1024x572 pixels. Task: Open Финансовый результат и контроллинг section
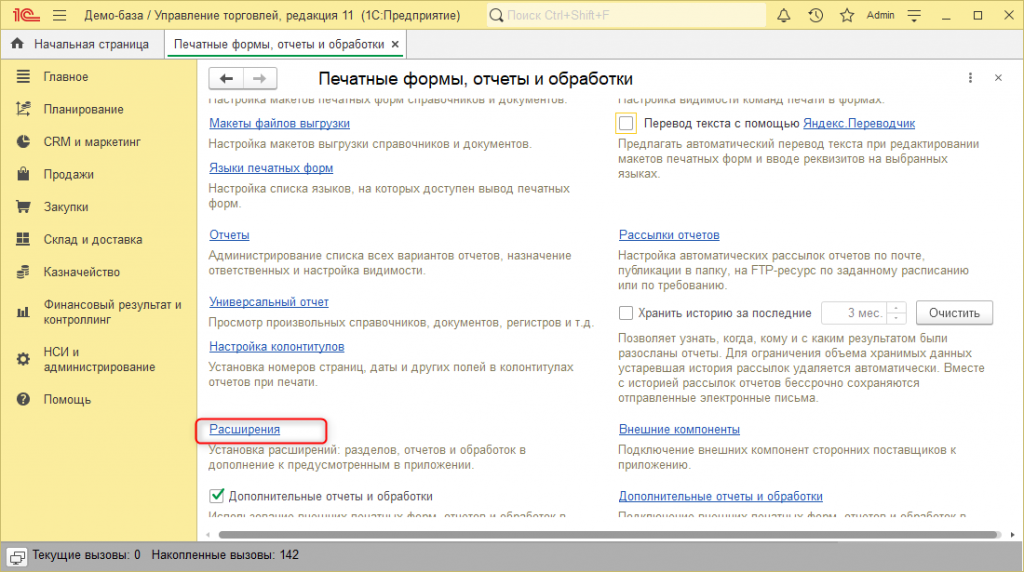[112, 312]
